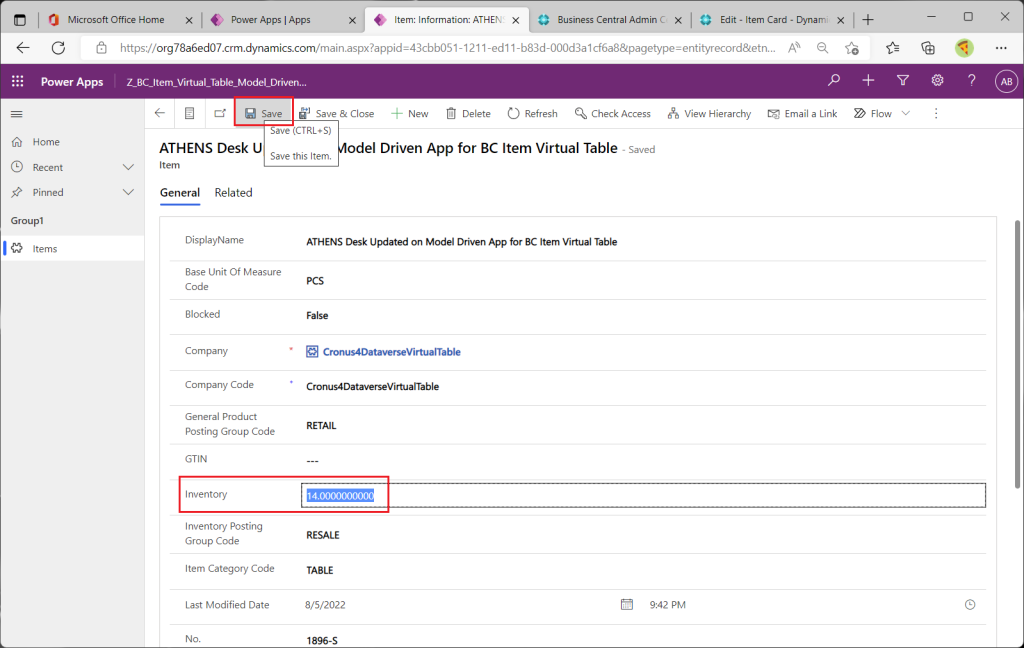Viewport: 1024px width, 648px height.
Task: Expand the Pinned section chevron
Action: click(x=128, y=192)
